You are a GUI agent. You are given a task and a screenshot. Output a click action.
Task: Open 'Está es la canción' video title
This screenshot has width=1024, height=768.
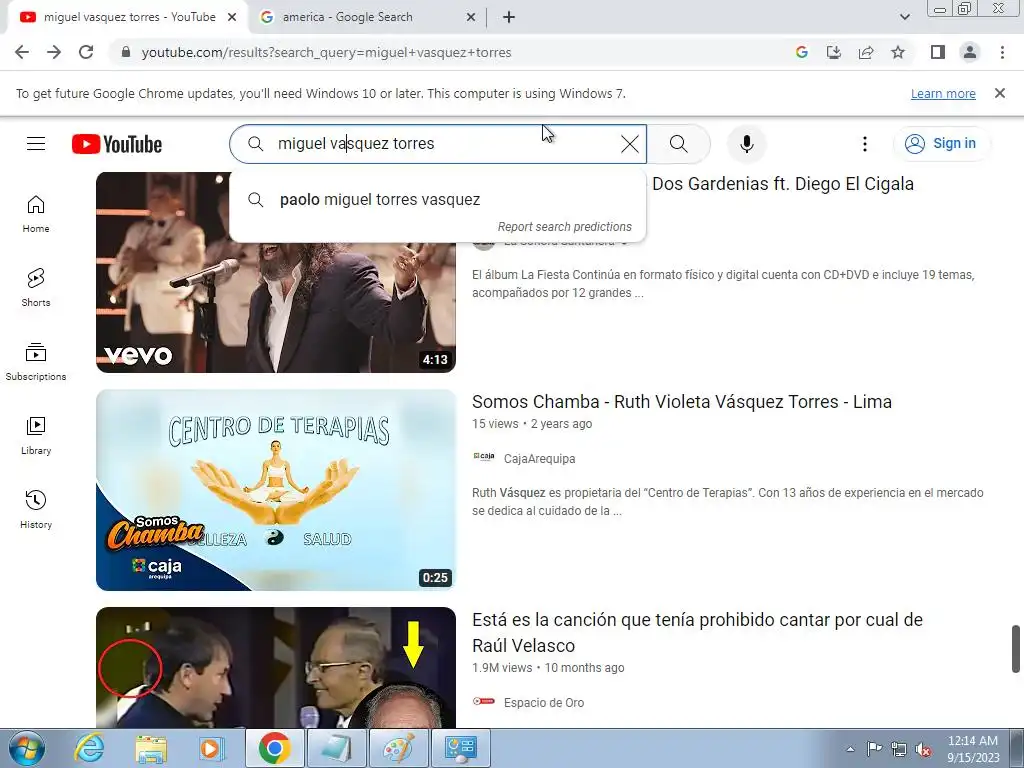(697, 632)
